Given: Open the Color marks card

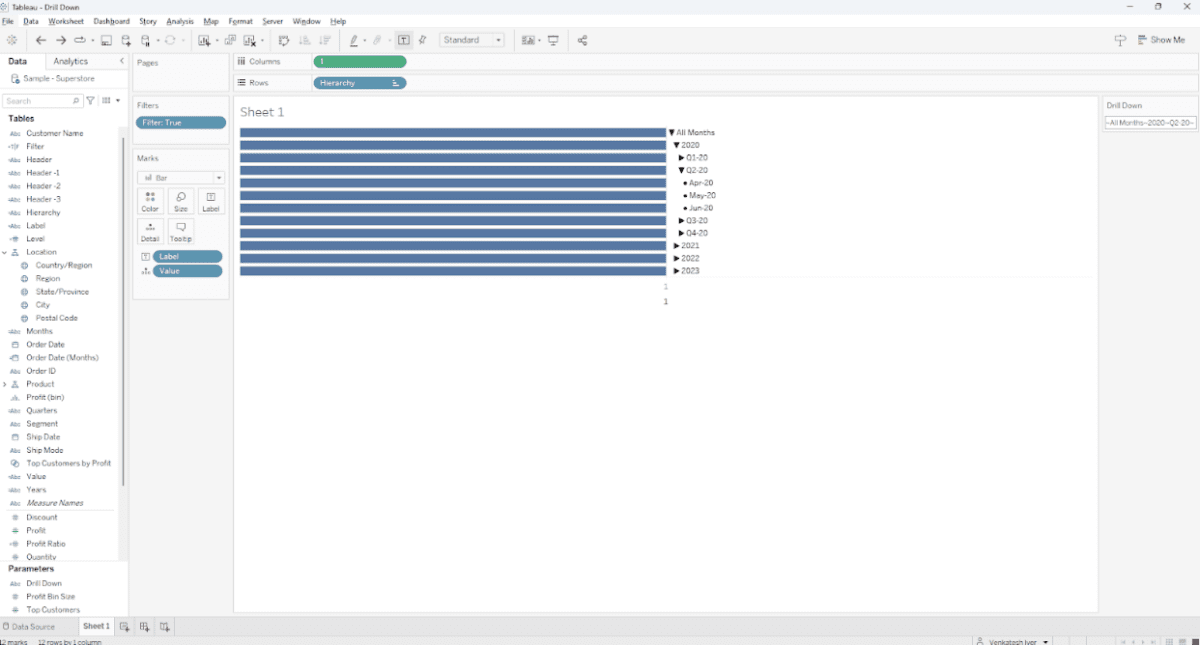Looking at the screenshot, I should coord(150,201).
